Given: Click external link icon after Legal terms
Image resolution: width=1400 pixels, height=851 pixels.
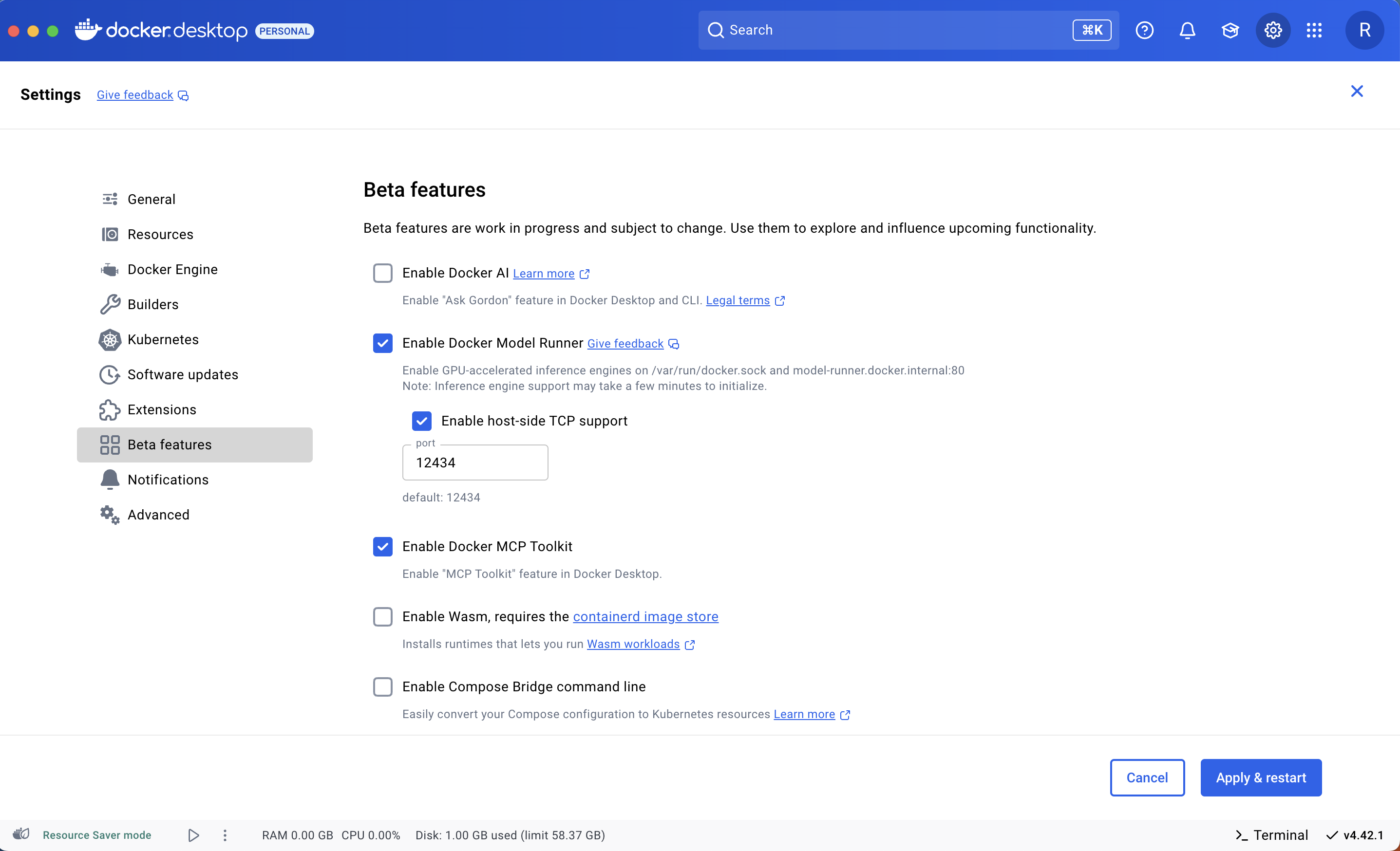Looking at the screenshot, I should 779,300.
